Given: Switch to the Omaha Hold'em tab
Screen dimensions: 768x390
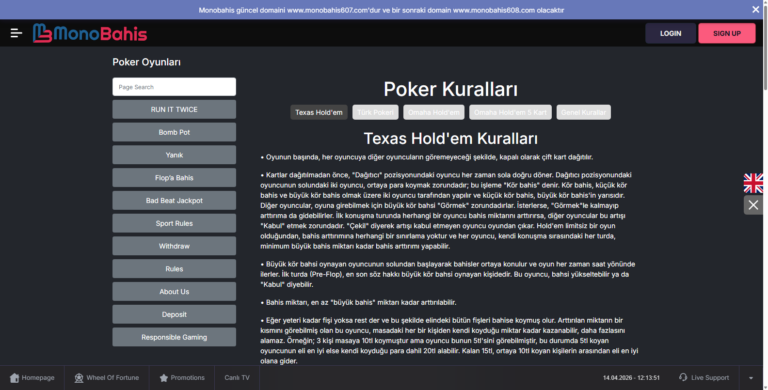Looking at the screenshot, I should pos(433,112).
